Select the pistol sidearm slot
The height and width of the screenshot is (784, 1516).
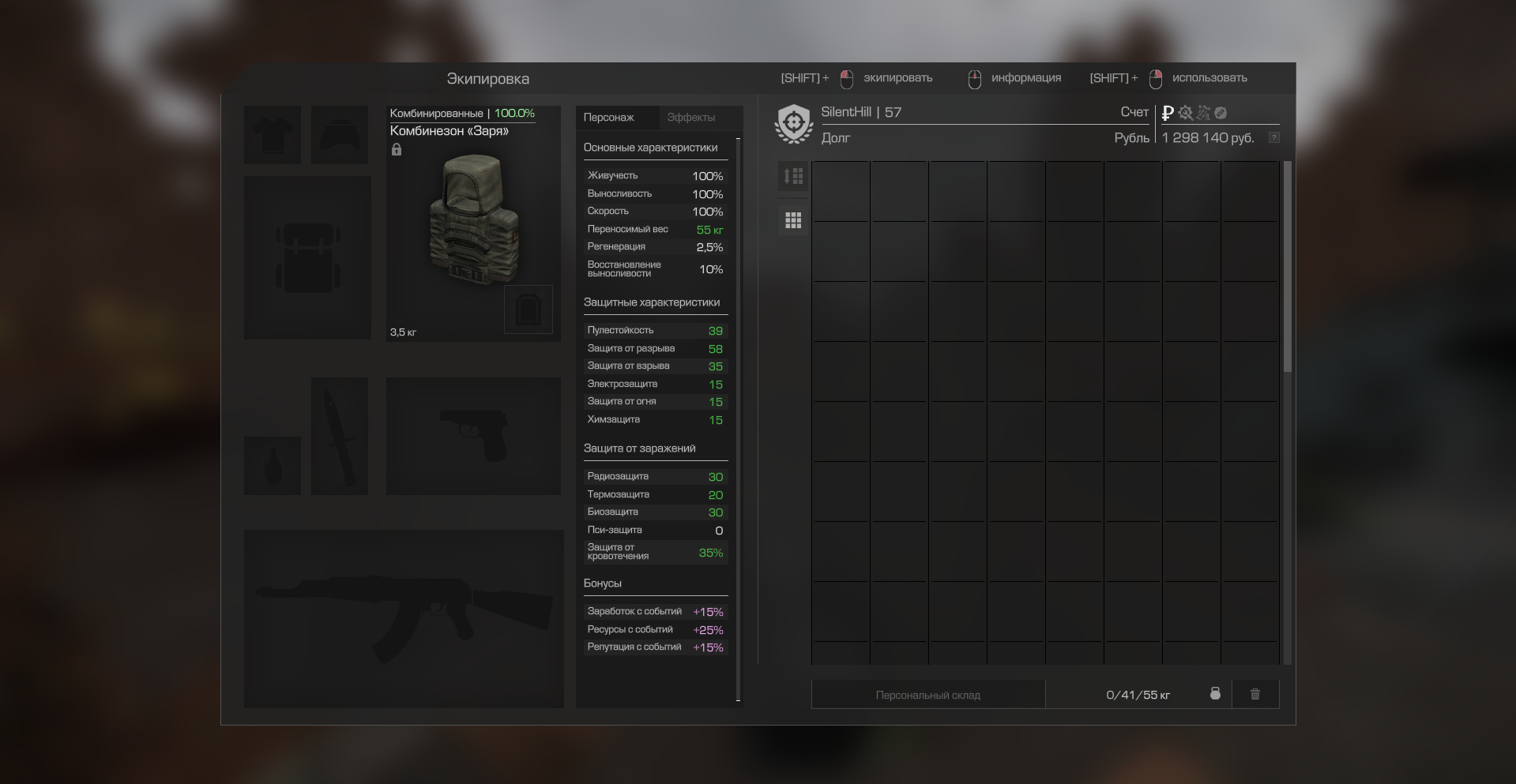click(473, 436)
